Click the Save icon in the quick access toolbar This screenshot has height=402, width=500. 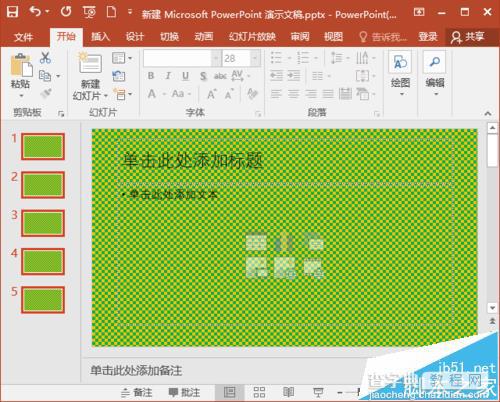coord(12,12)
